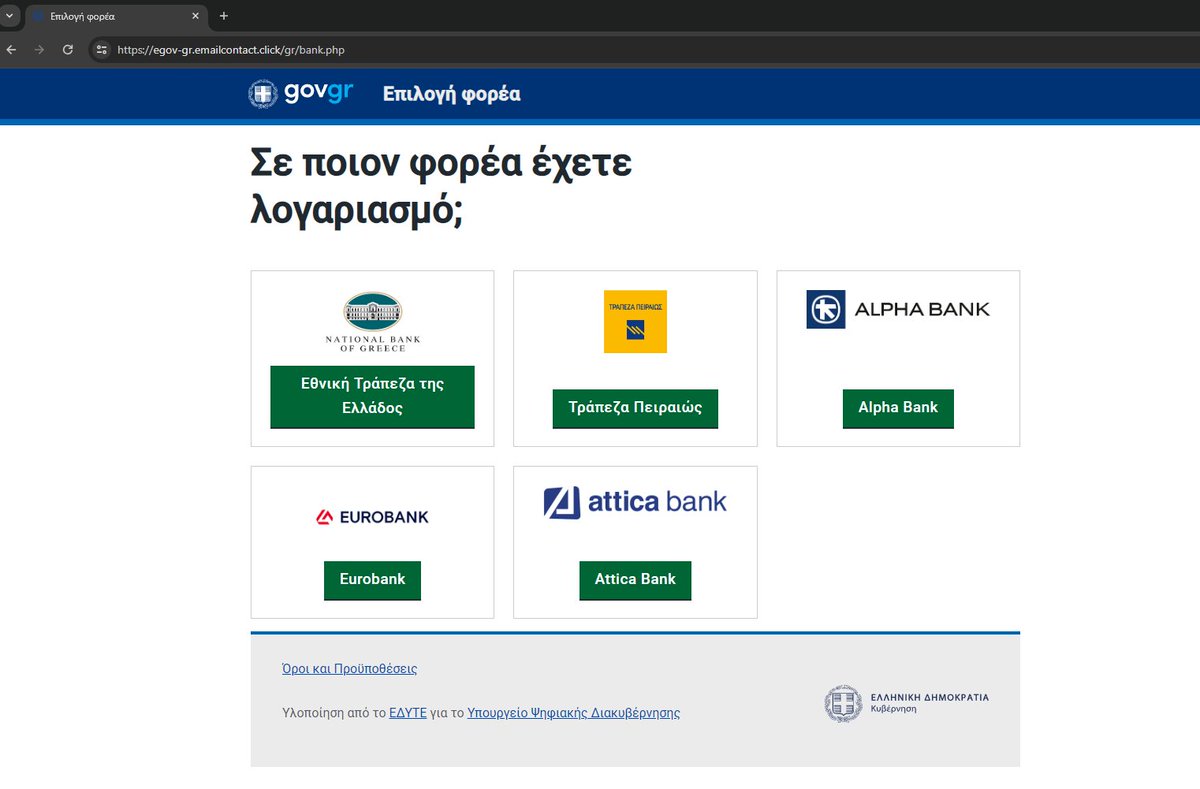Click the browser back navigation arrow
This screenshot has width=1200, height=789.
(x=11, y=48)
